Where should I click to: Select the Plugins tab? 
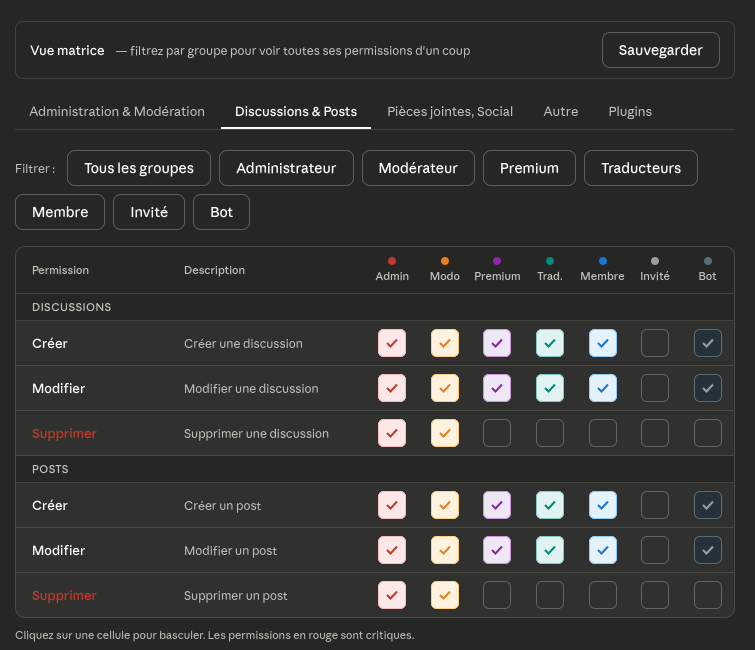pyautogui.click(x=630, y=111)
